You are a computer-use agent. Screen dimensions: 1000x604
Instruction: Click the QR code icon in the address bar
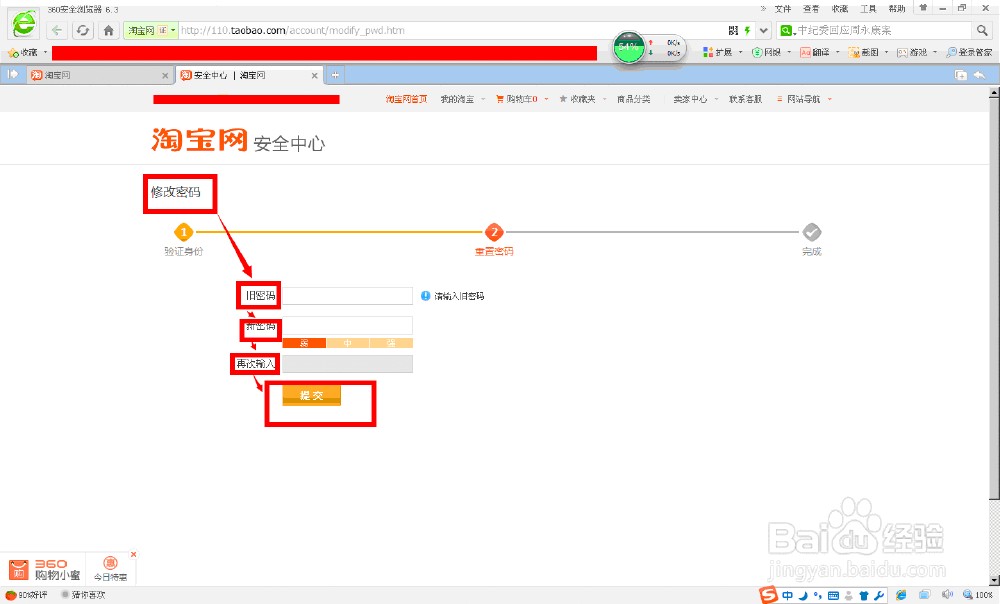(x=733, y=30)
